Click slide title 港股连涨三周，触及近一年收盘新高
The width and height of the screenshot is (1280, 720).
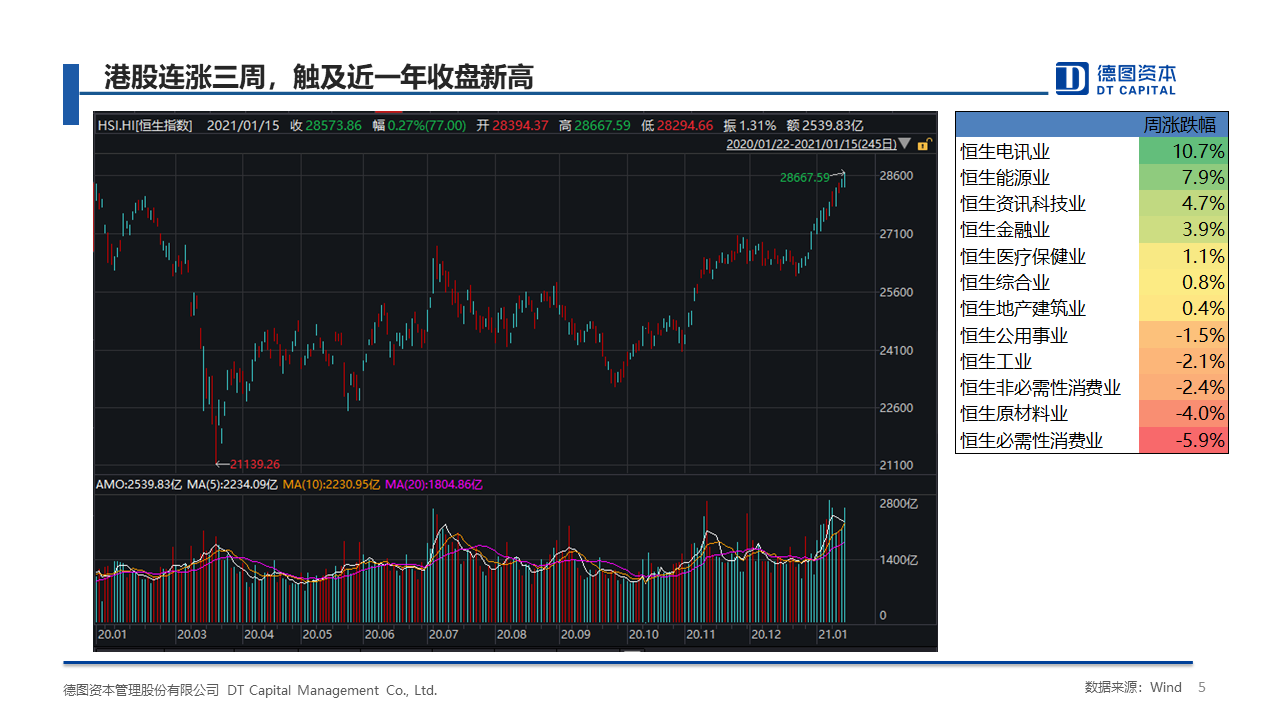pyautogui.click(x=319, y=77)
